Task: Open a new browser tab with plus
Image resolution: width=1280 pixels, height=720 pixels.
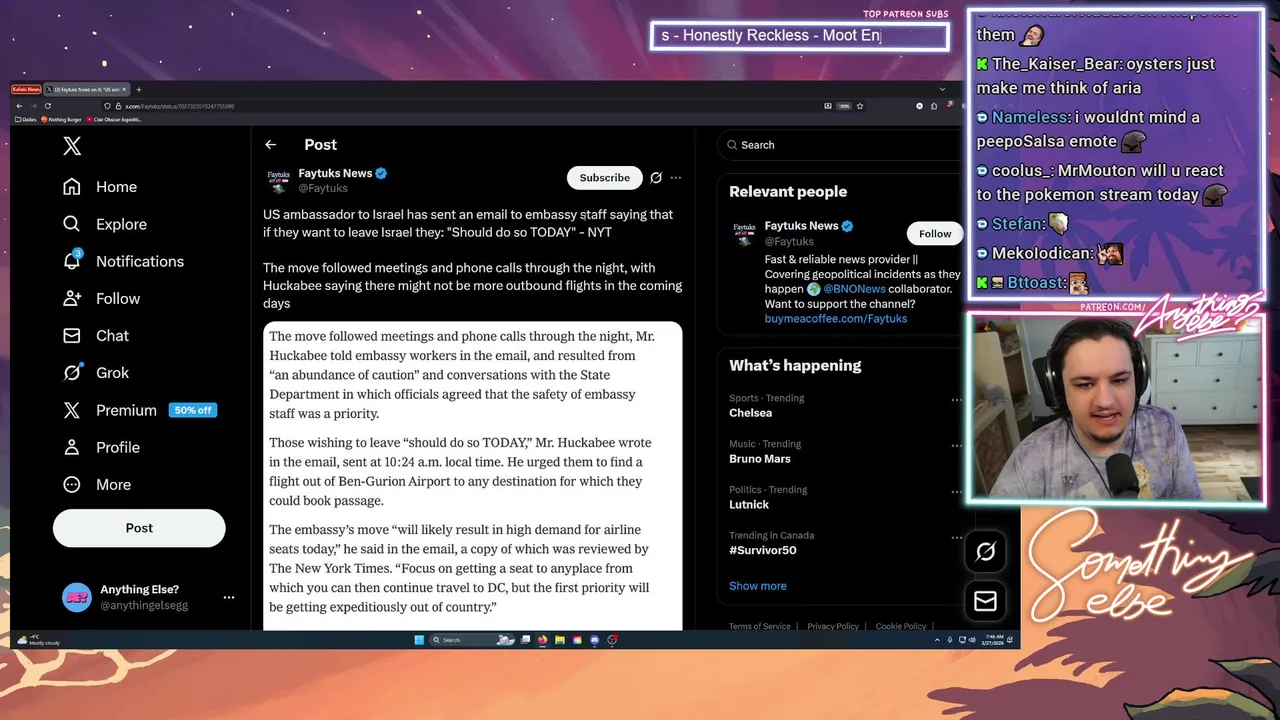Action: click(x=139, y=90)
